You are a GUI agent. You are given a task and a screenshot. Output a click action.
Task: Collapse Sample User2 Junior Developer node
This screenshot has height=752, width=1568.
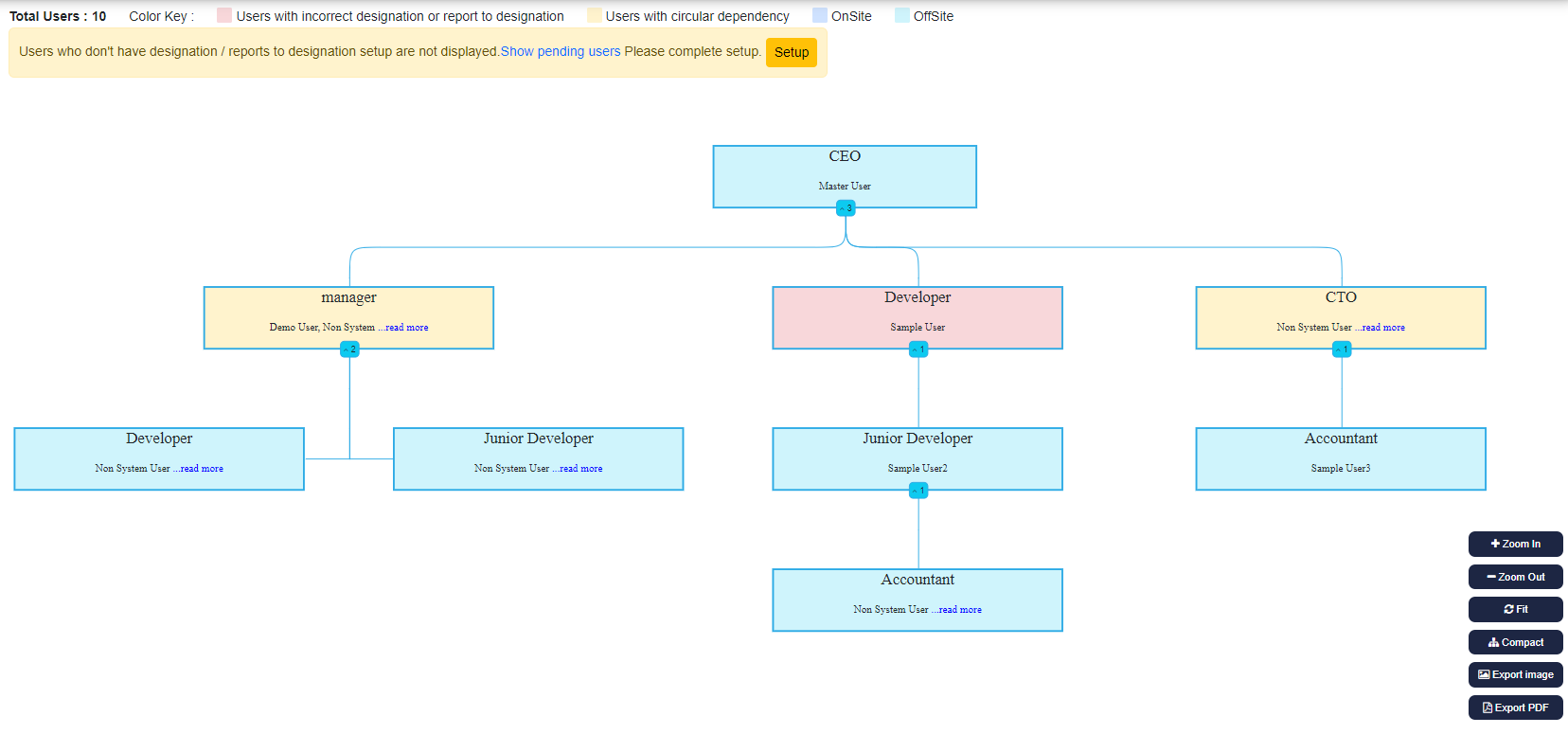[918, 491]
